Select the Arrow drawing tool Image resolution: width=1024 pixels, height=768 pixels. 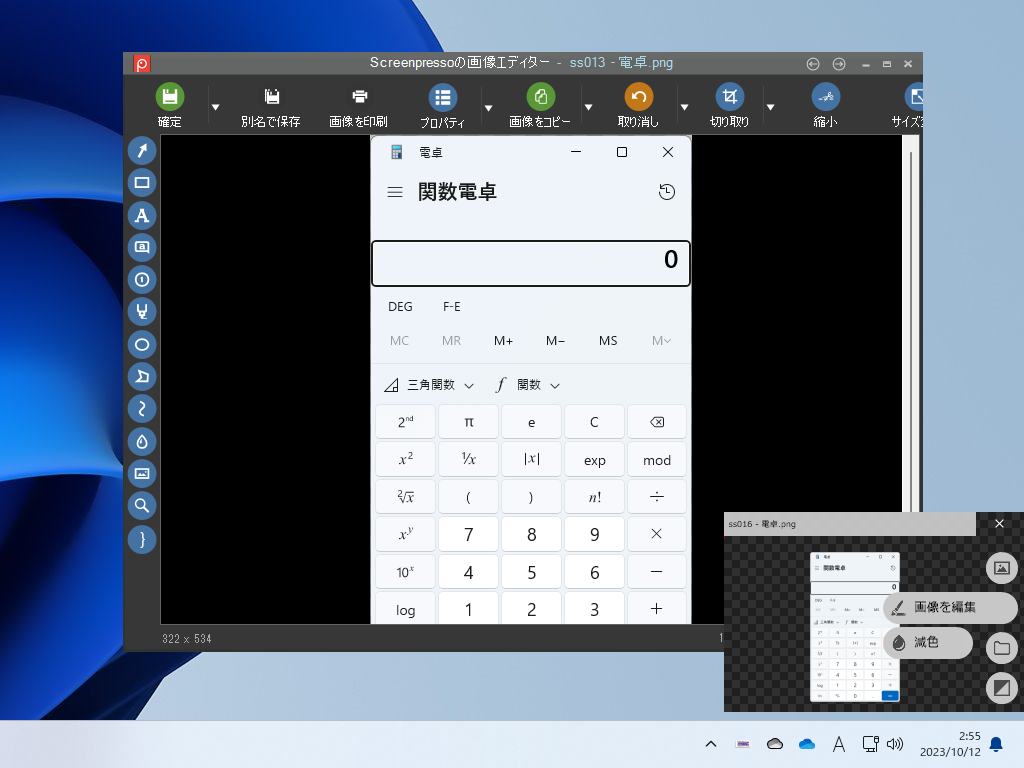click(x=142, y=150)
